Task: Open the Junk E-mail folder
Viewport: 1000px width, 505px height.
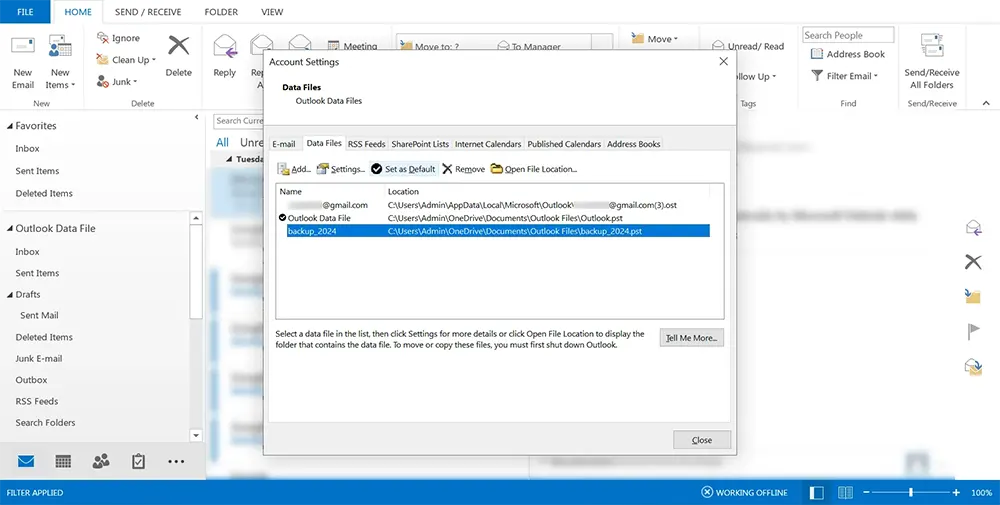Action: coord(39,358)
